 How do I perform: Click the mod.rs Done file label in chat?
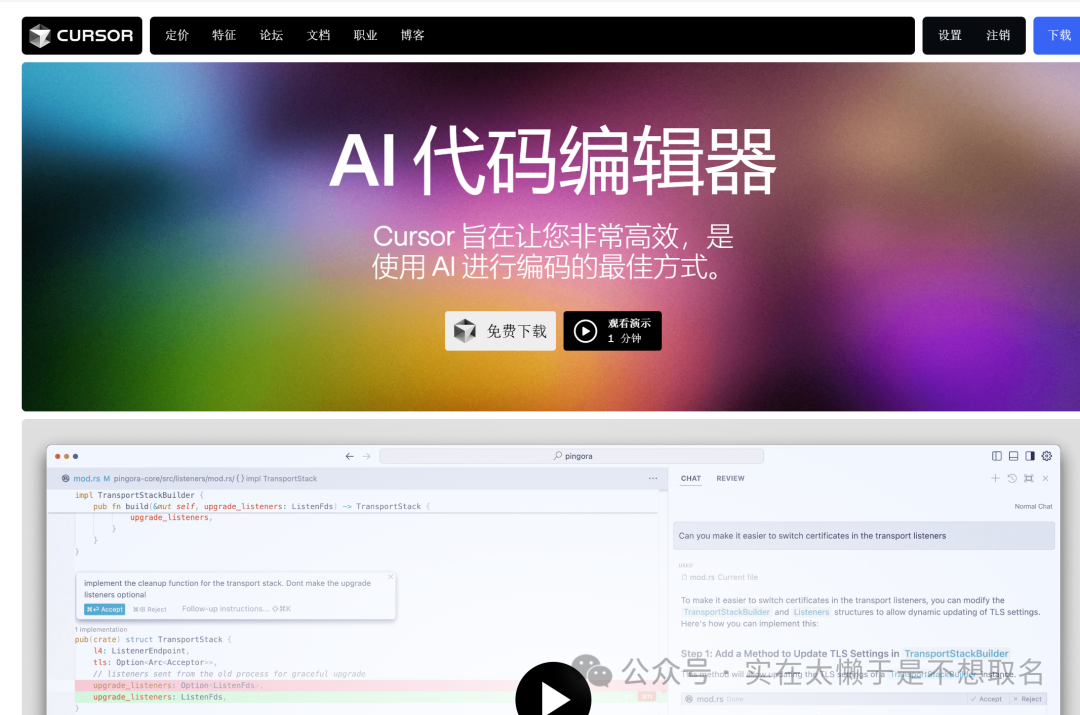(x=714, y=698)
